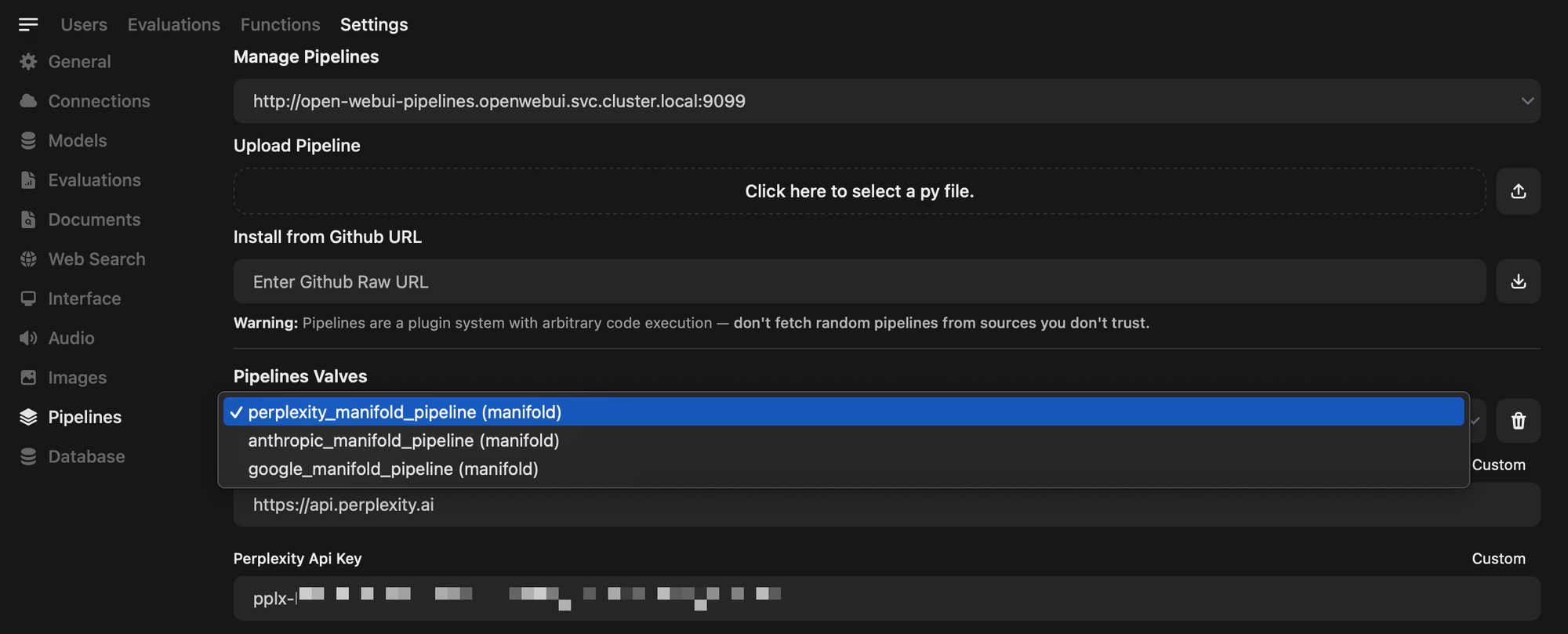Click the delete pipeline trash icon

[1518, 421]
